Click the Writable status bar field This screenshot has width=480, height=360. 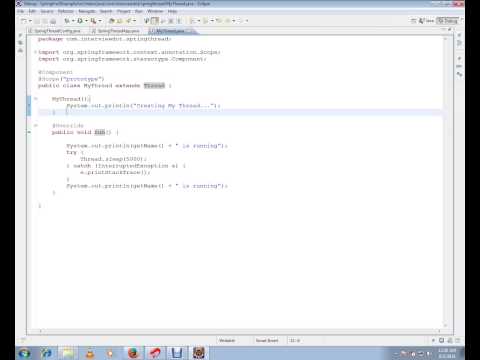pos(227,340)
